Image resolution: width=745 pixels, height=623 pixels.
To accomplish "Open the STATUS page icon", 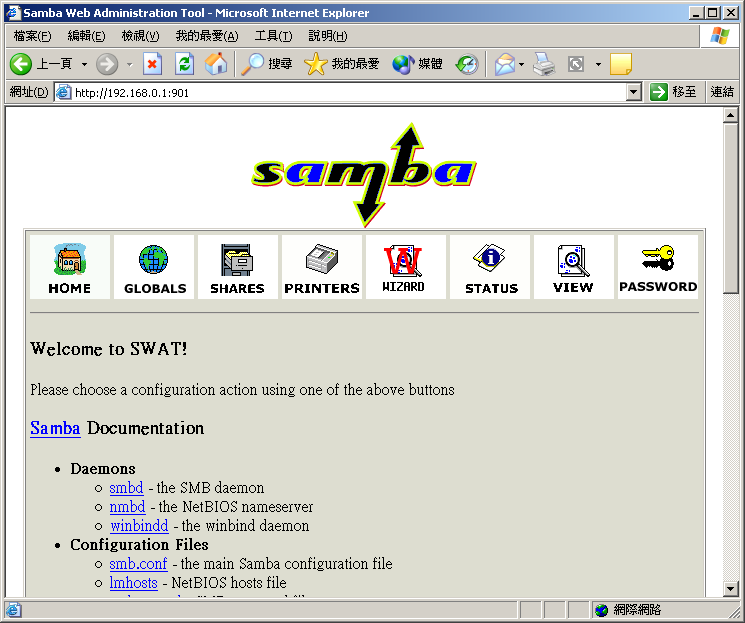I will pos(490,267).
